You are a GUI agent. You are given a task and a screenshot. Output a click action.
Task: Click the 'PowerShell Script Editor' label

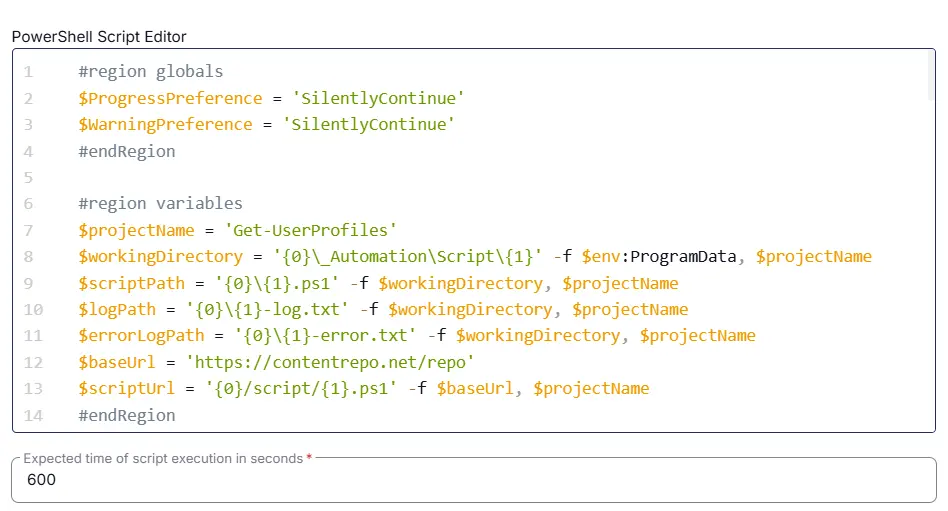[99, 37]
